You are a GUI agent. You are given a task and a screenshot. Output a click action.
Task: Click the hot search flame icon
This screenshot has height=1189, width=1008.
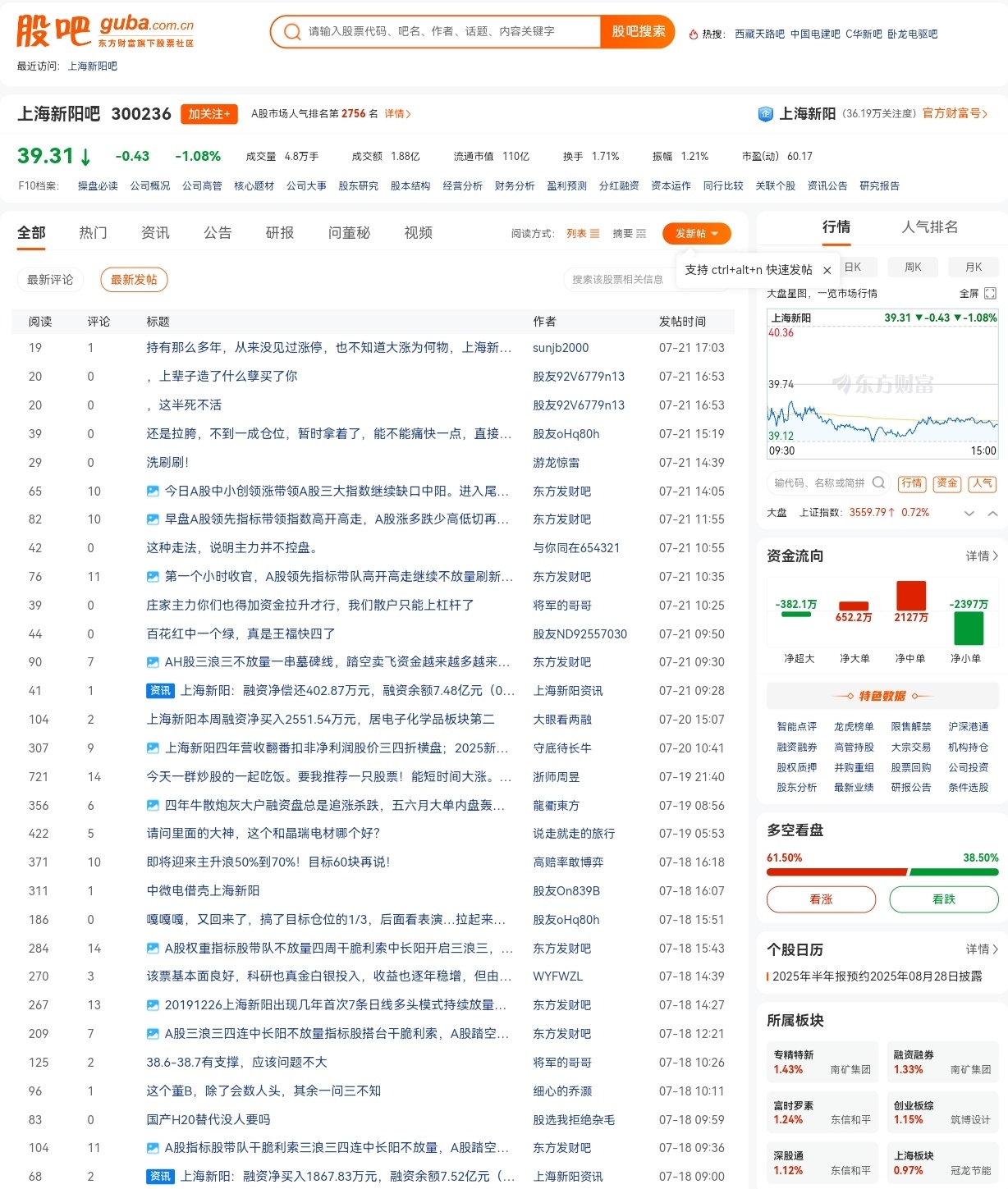pos(694,34)
